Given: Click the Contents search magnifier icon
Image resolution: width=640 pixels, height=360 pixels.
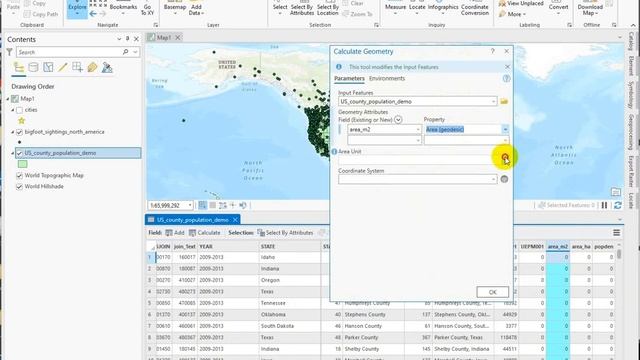Looking at the screenshot, I should pos(125,52).
